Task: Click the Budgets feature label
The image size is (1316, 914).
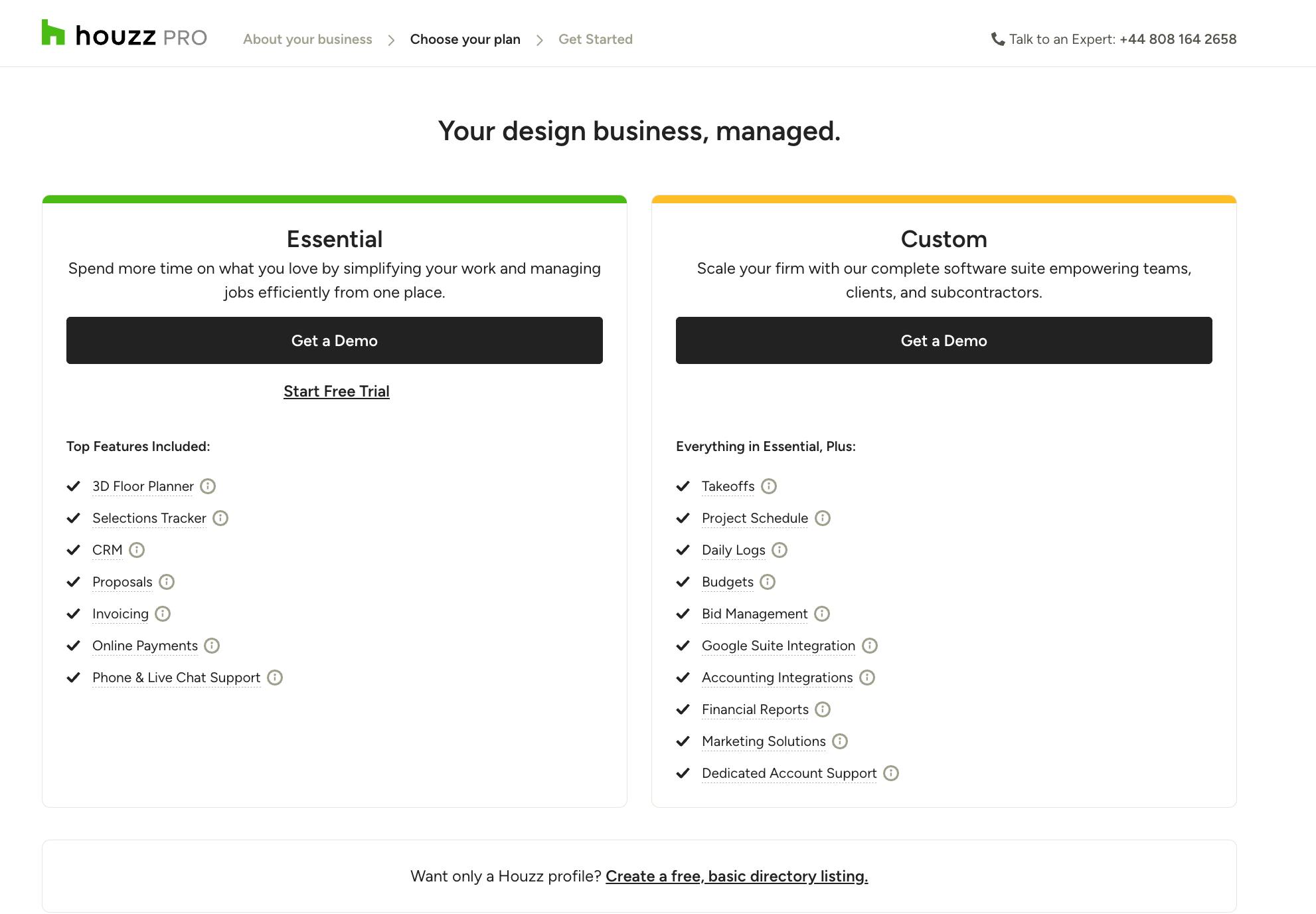Action: tap(728, 582)
